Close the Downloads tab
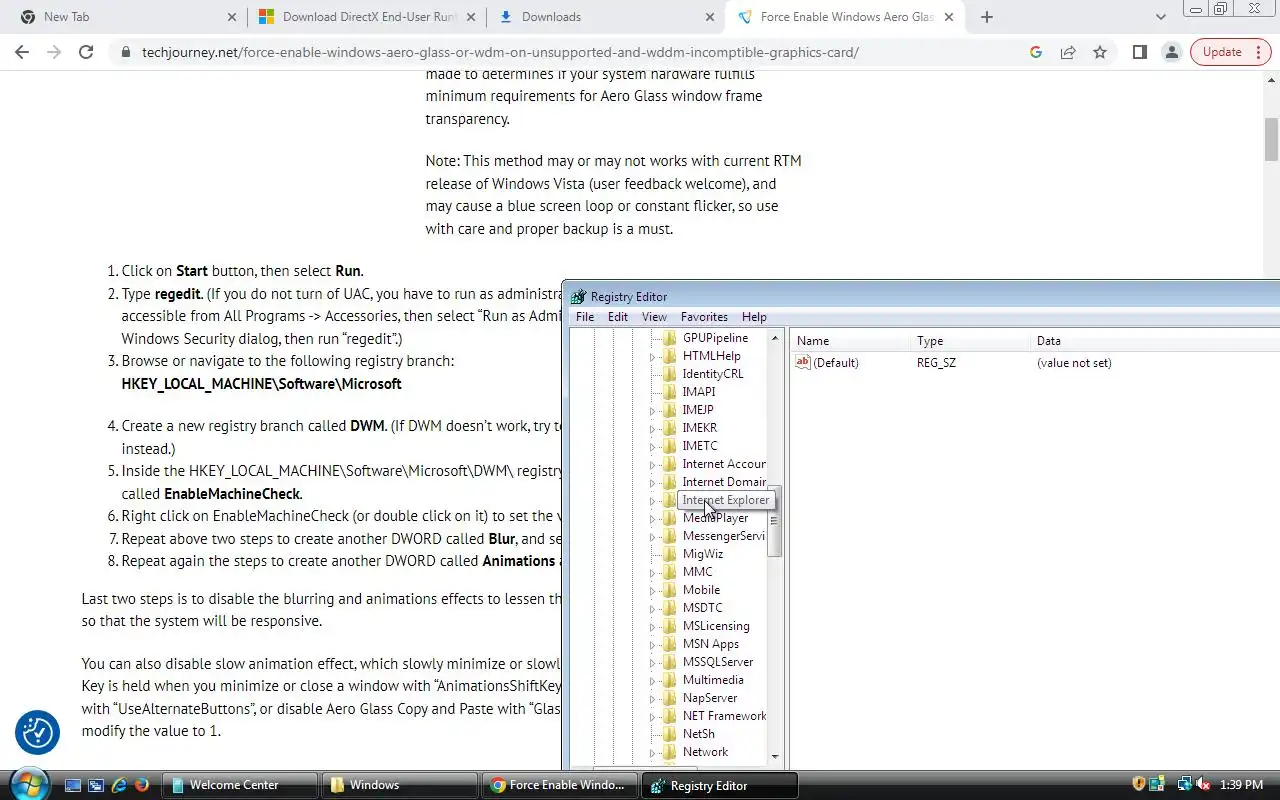Screen dimensions: 1280x800 tap(709, 17)
